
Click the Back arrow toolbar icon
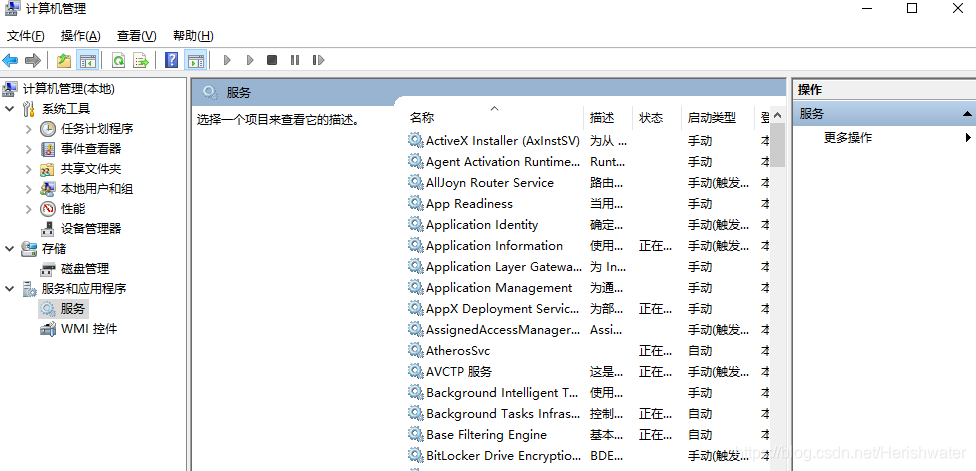tap(11, 60)
